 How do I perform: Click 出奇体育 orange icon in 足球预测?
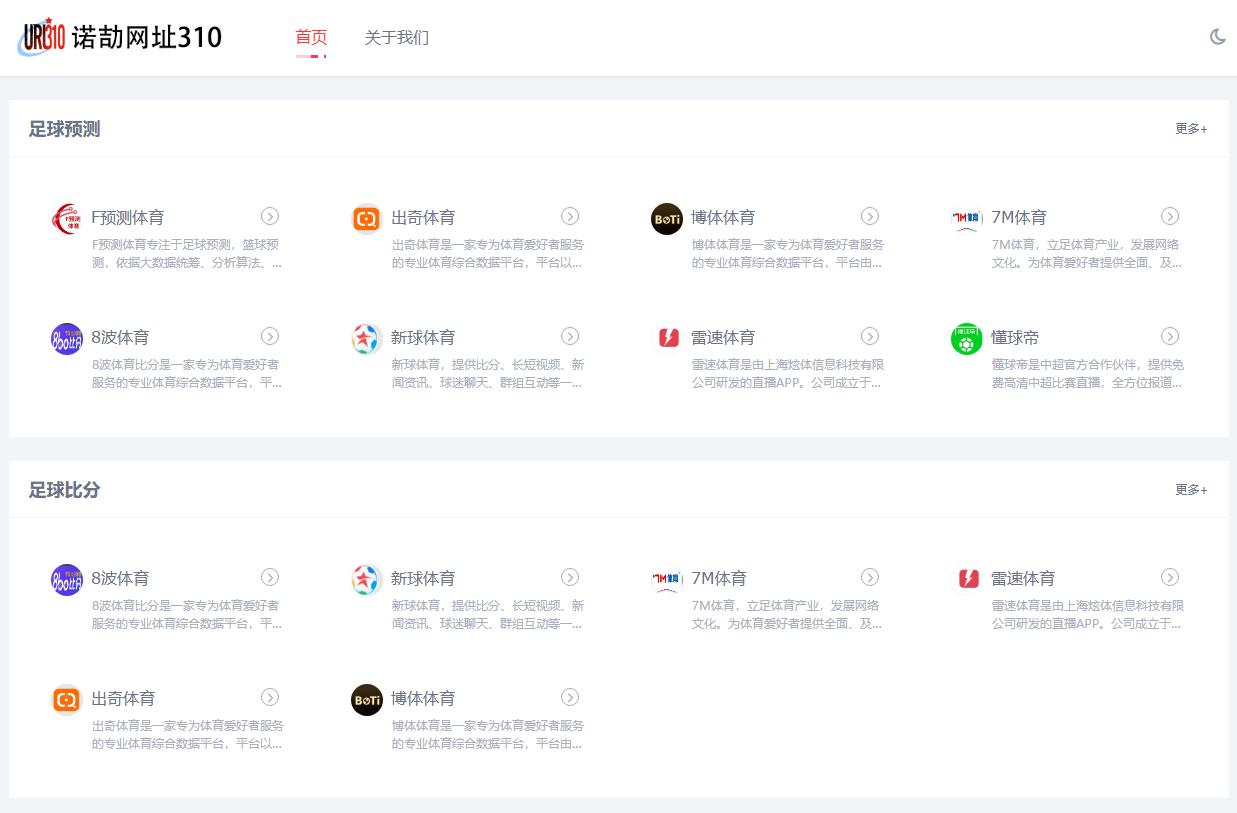pos(367,219)
